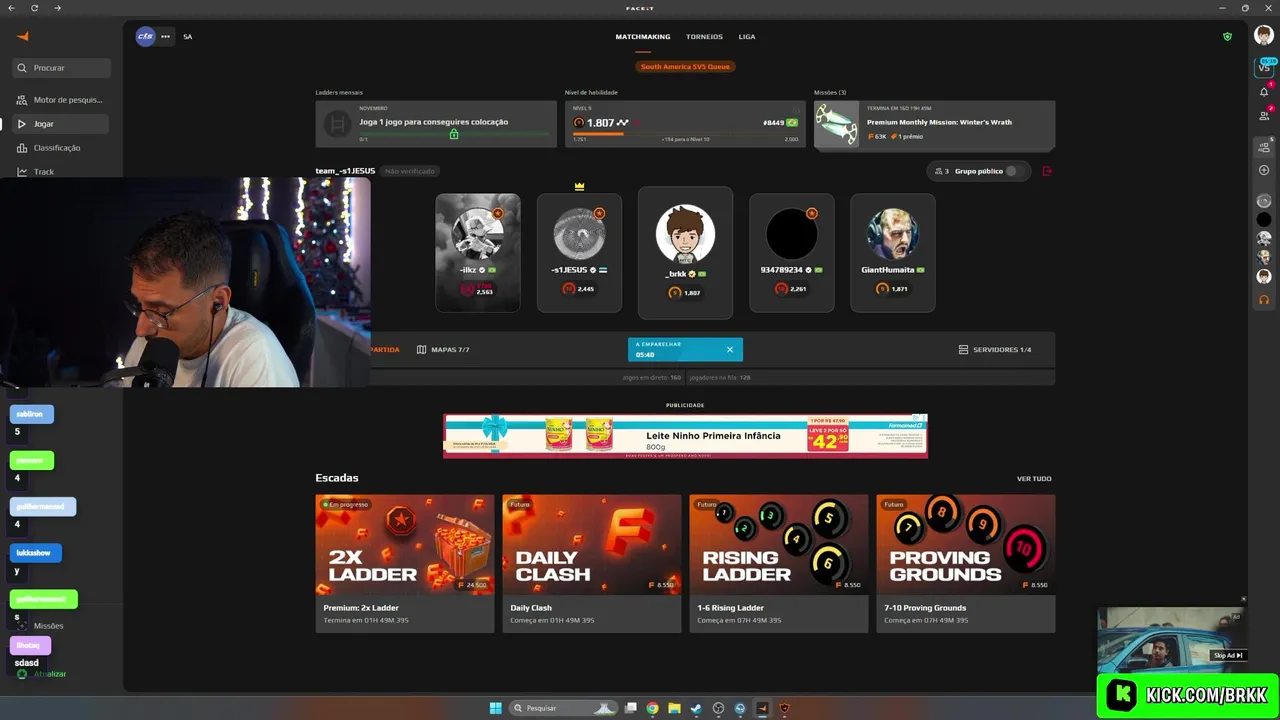Open the party members panel icon

coord(1264,148)
